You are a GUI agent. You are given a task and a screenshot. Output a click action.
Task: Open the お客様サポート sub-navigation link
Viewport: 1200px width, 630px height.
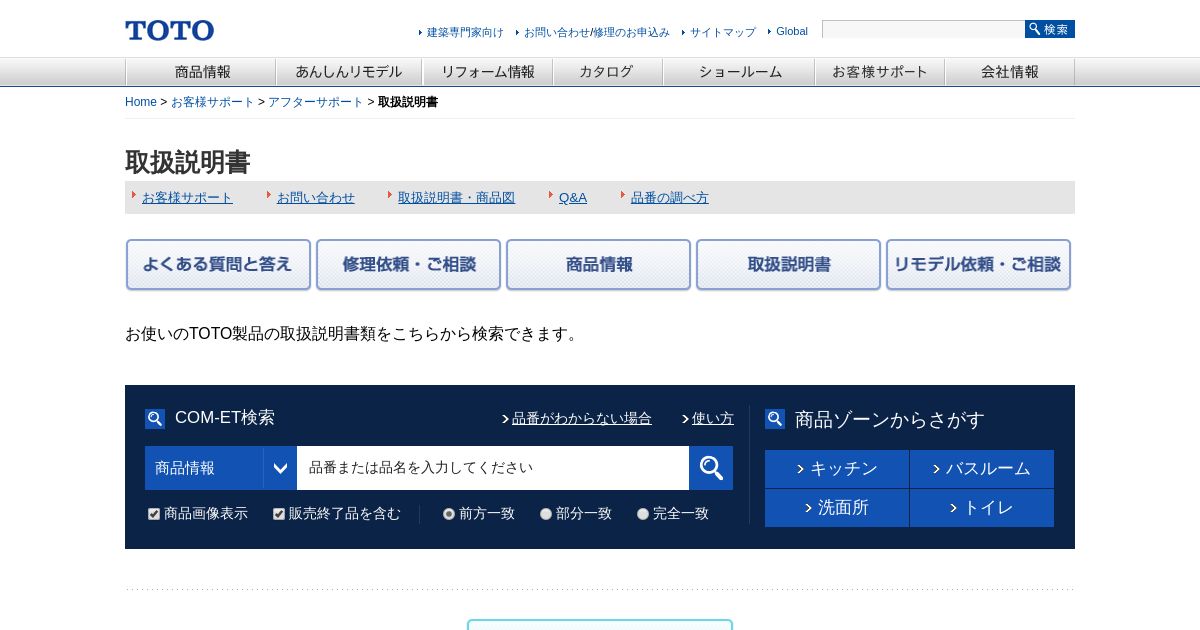click(x=187, y=198)
